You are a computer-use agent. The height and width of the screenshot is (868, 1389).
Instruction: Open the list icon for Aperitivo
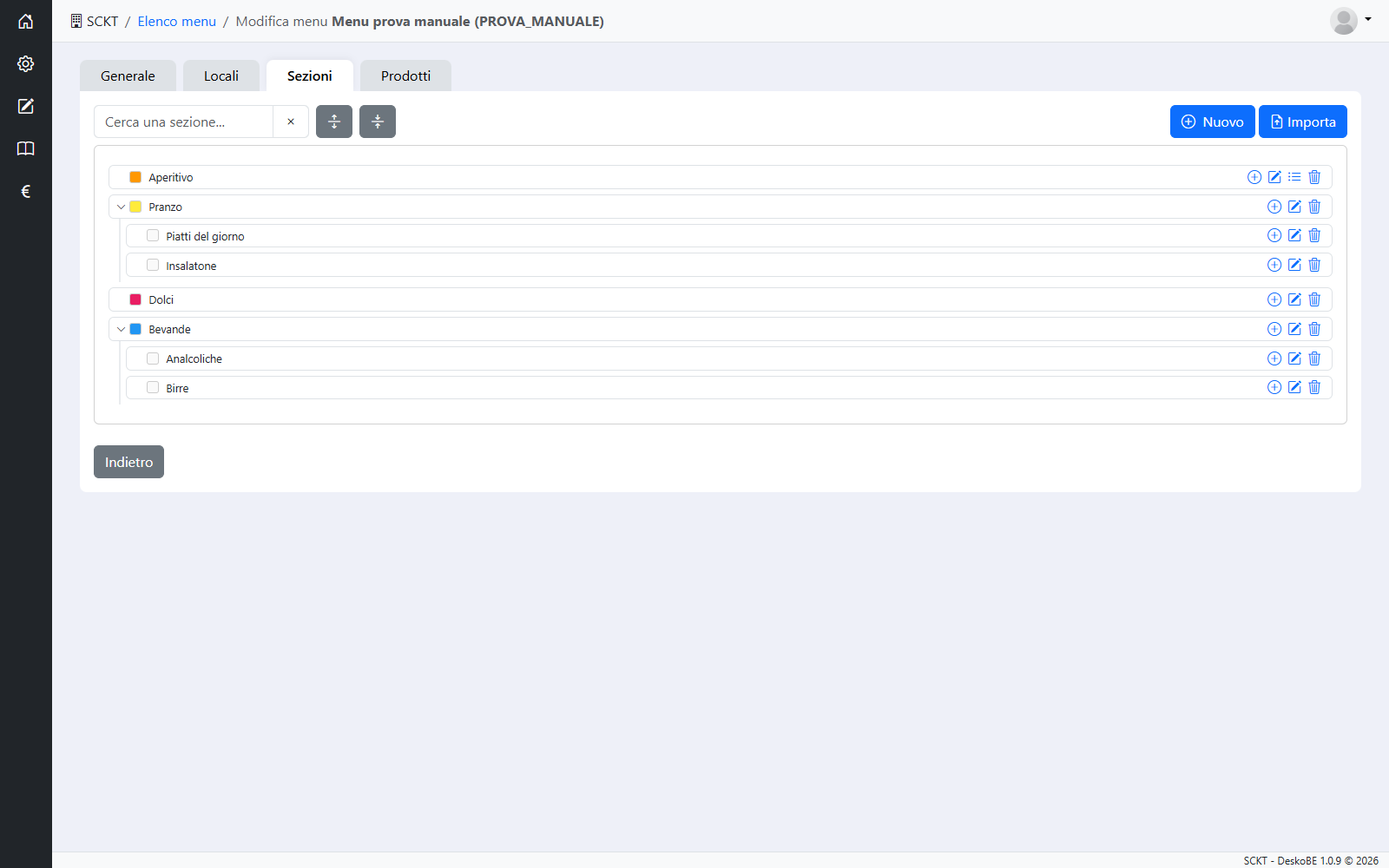(x=1294, y=177)
